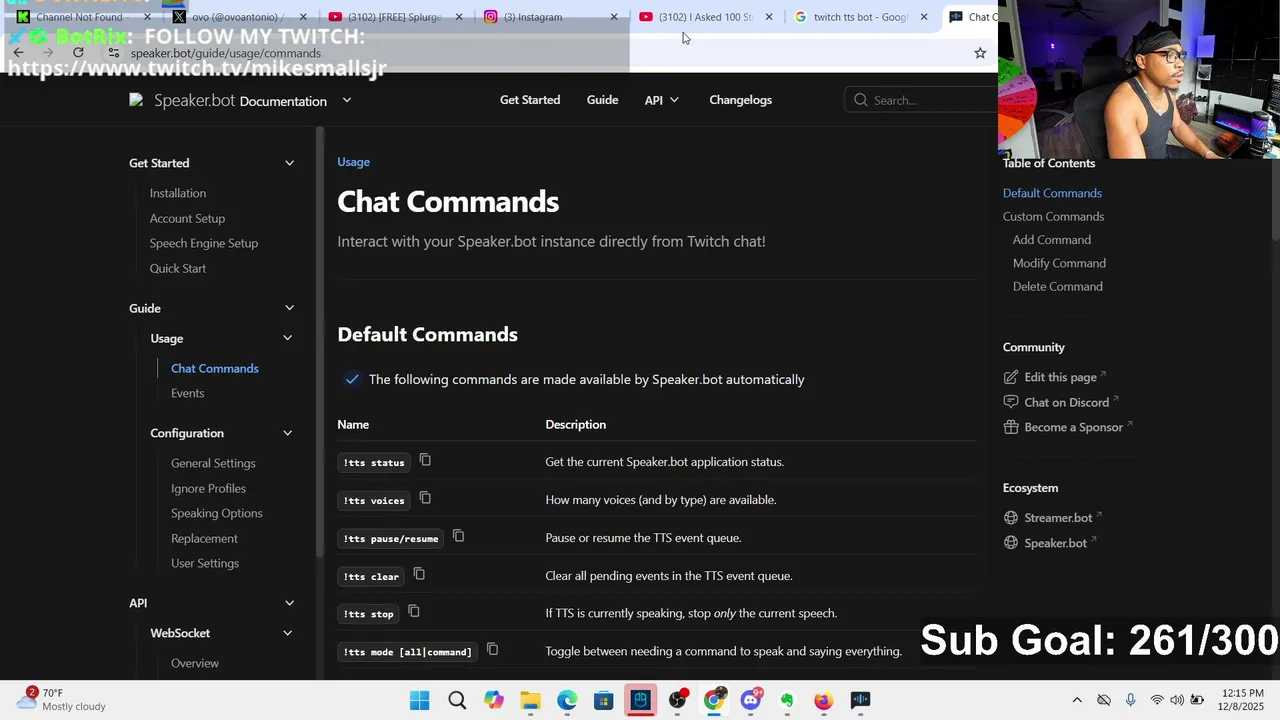Open the Account Setup page
The image size is (1280, 720).
[187, 218]
